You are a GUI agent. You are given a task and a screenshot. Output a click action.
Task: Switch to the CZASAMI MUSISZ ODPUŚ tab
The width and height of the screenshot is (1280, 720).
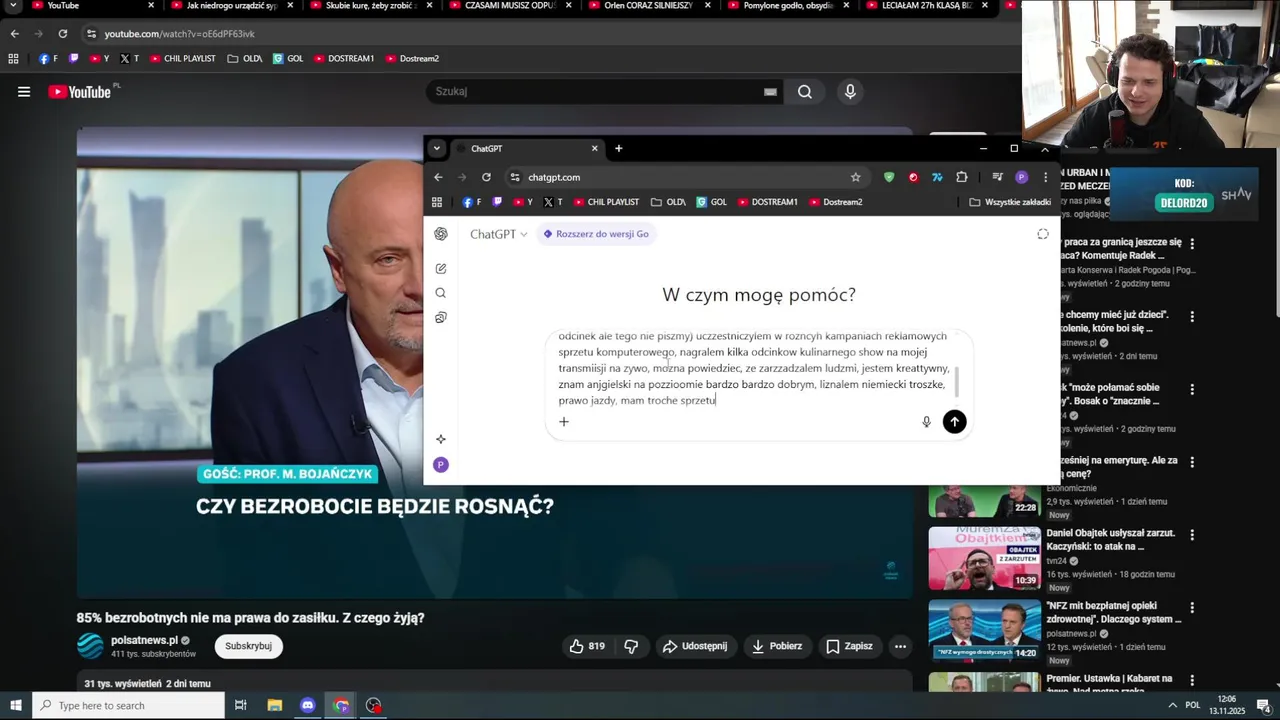tap(510, 6)
